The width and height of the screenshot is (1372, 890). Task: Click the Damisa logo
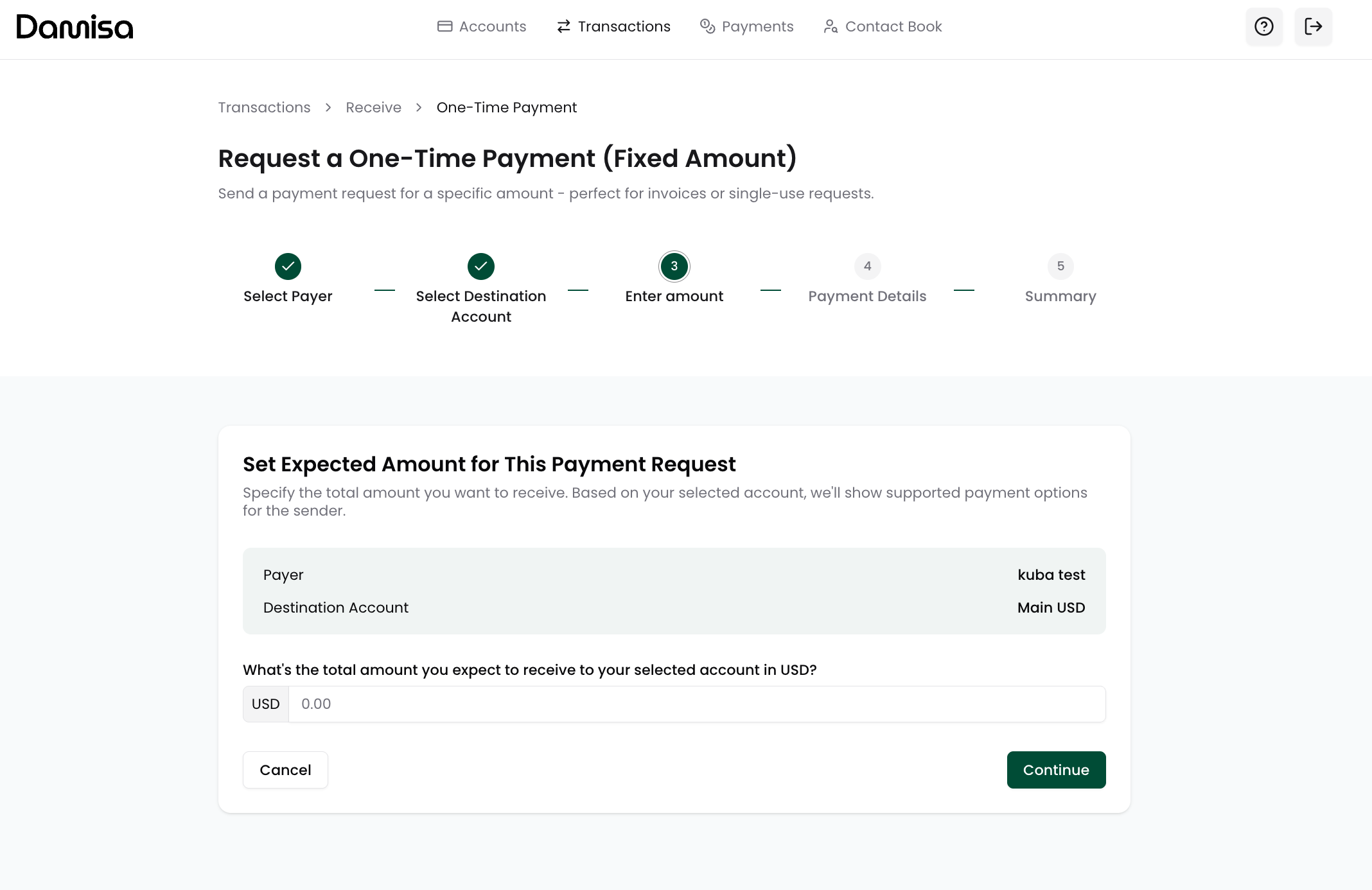click(75, 27)
